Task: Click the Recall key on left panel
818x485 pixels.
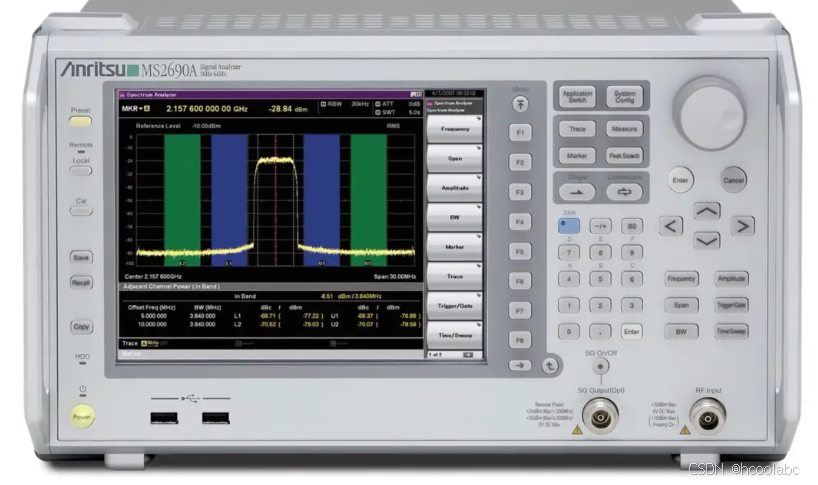Action: 81,283
